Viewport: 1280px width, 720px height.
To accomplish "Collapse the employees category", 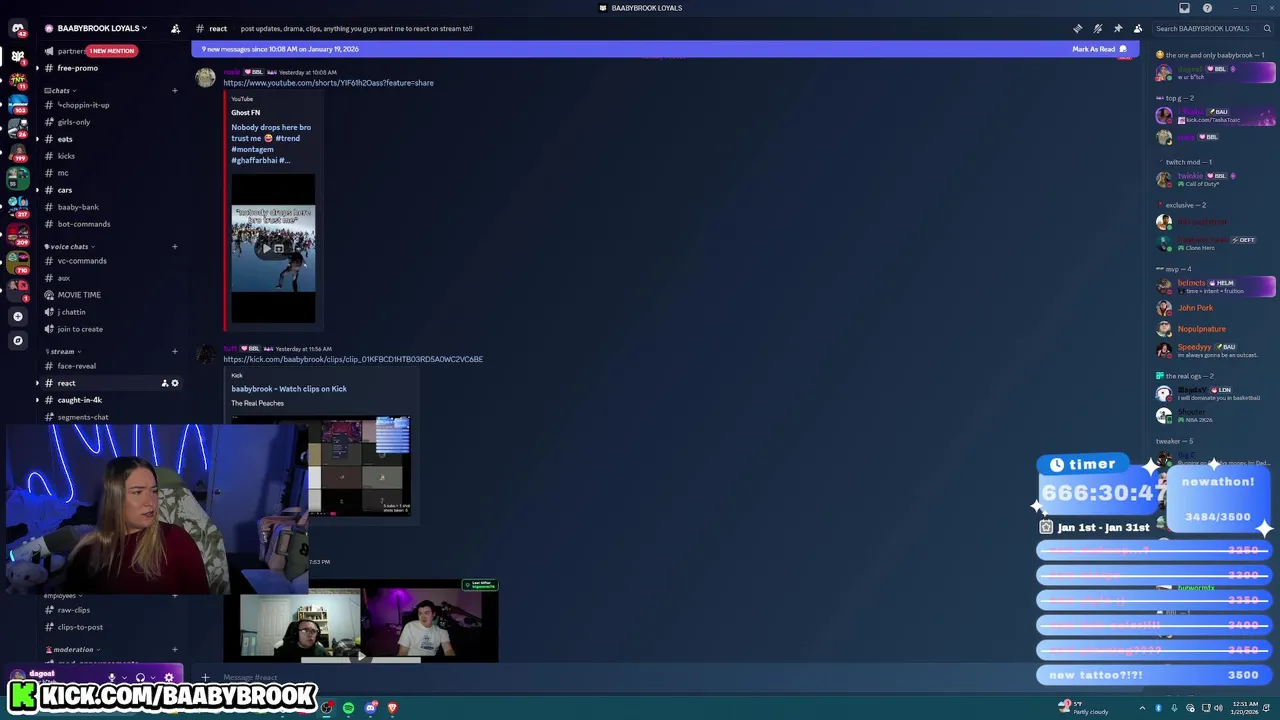I will tap(63, 596).
